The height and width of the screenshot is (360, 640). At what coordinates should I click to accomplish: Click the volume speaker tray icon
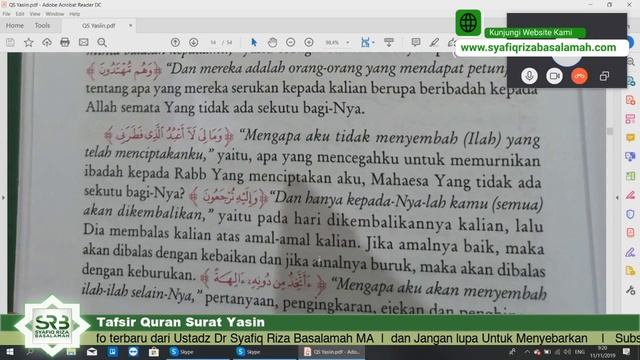[567, 352]
